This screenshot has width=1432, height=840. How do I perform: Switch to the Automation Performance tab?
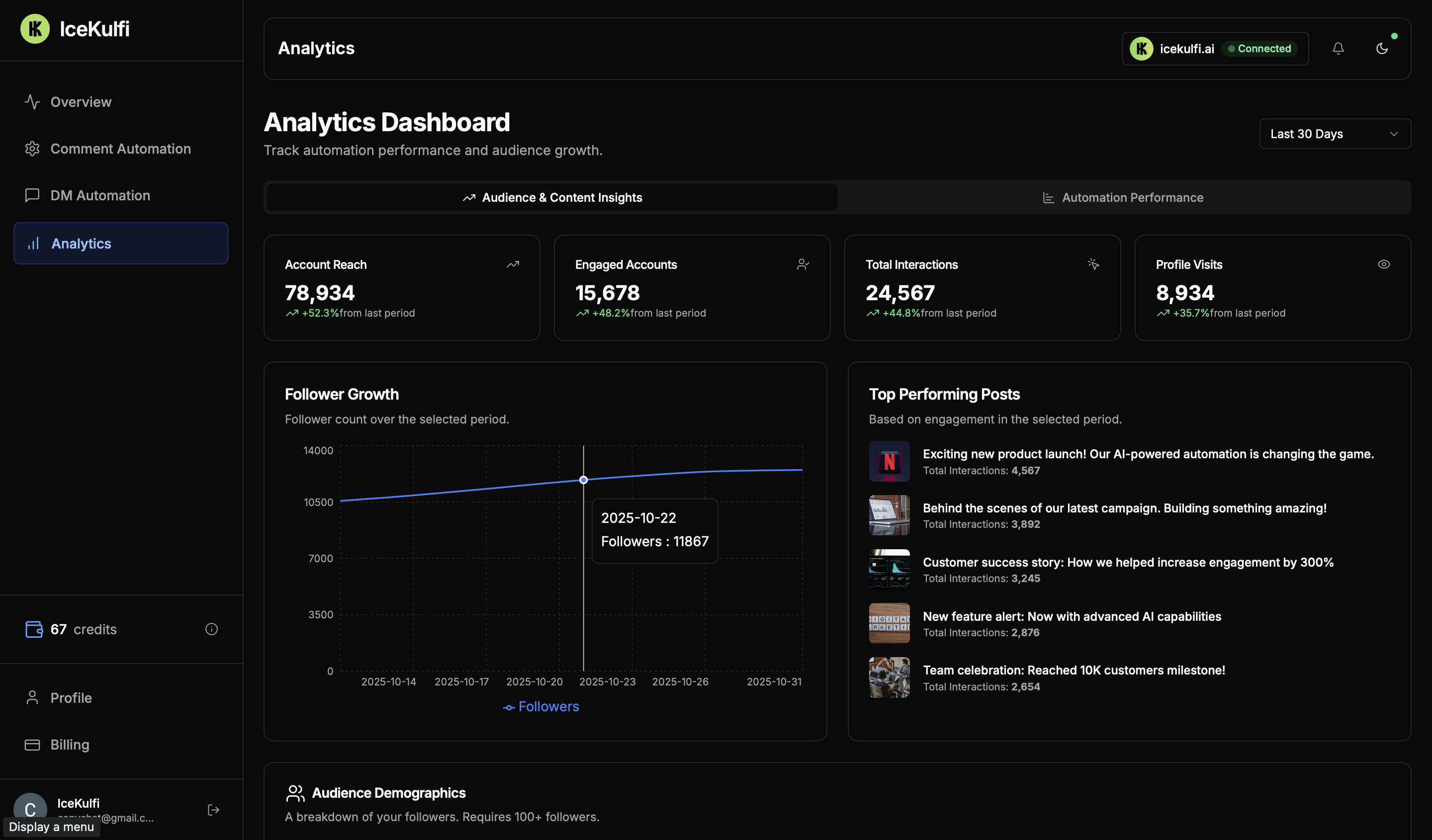click(x=1123, y=197)
